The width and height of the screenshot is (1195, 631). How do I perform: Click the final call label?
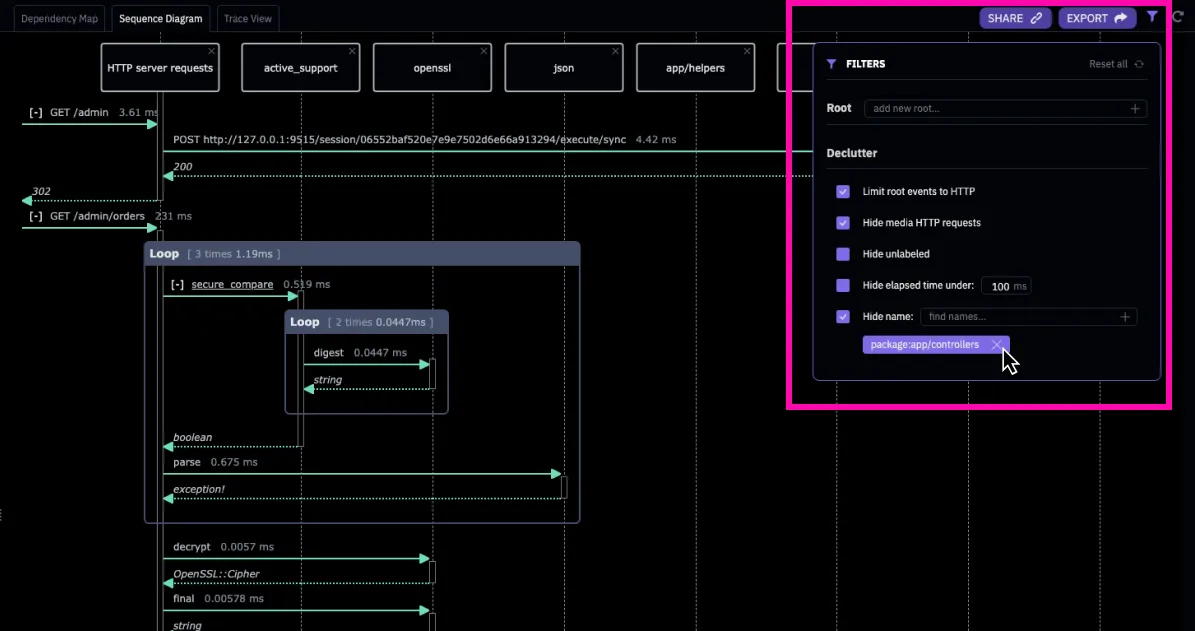coord(184,598)
